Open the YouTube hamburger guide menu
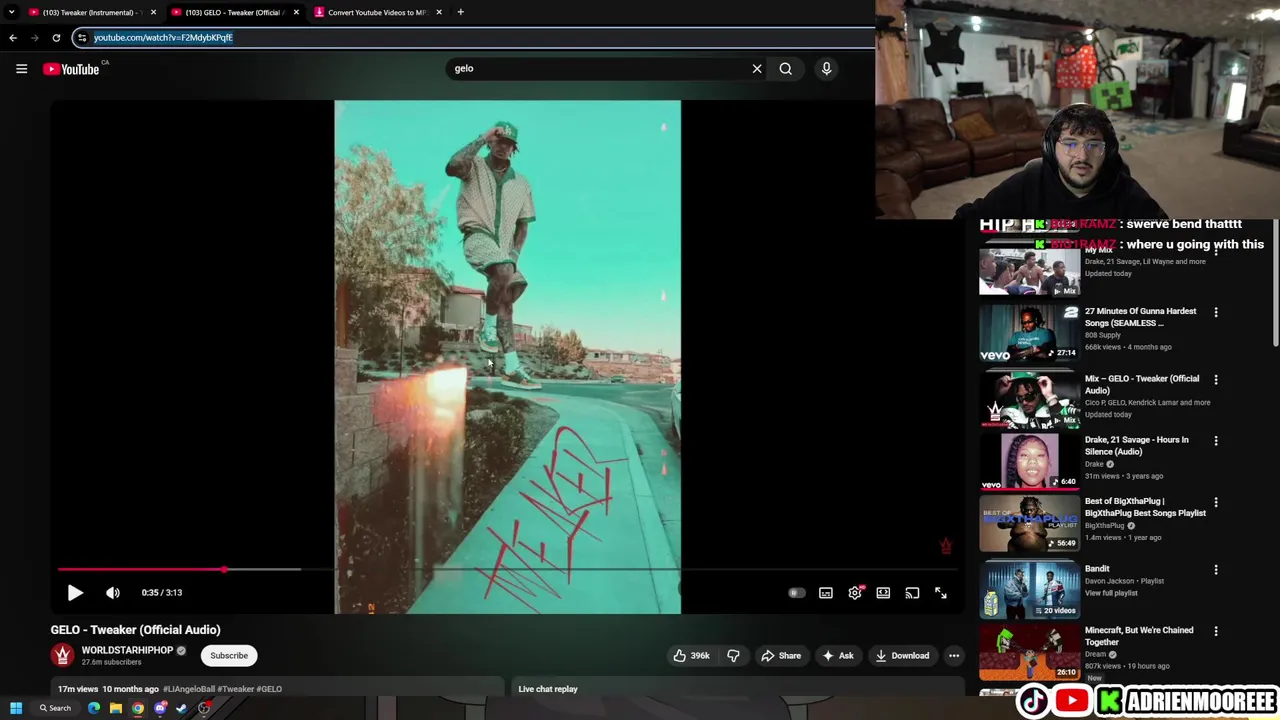 [x=21, y=69]
